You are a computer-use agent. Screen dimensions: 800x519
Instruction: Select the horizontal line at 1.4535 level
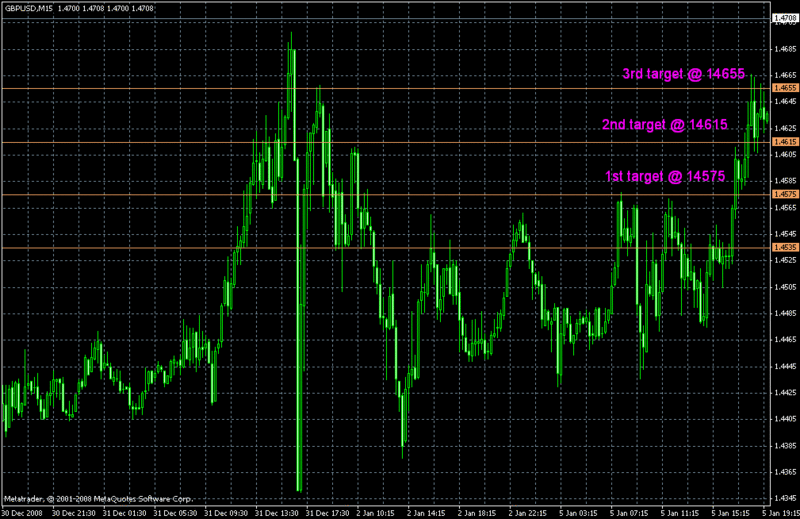point(385,248)
